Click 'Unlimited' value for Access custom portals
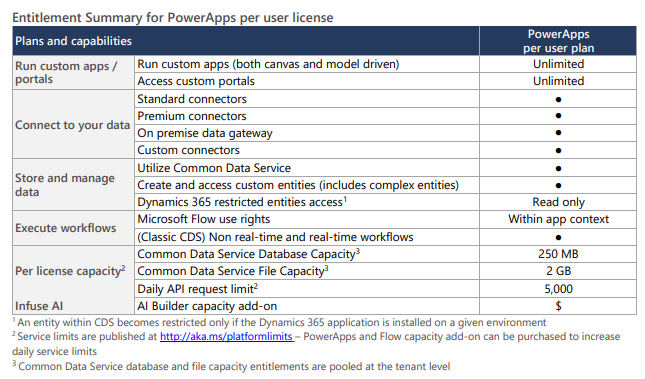This screenshot has height=379, width=645. [558, 81]
